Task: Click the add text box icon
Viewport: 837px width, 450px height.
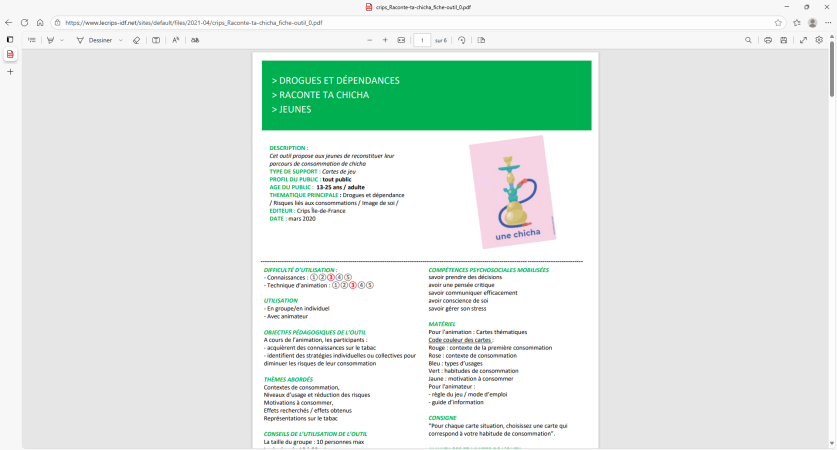Action: tap(155, 40)
